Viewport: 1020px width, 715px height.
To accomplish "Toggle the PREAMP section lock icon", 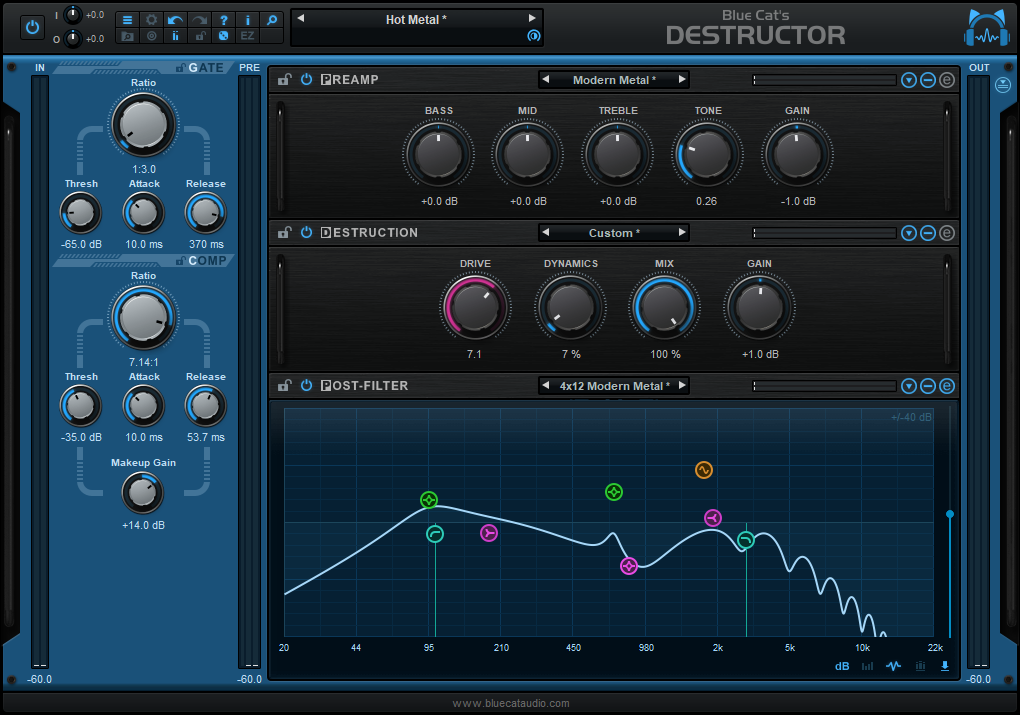I will 284,79.
